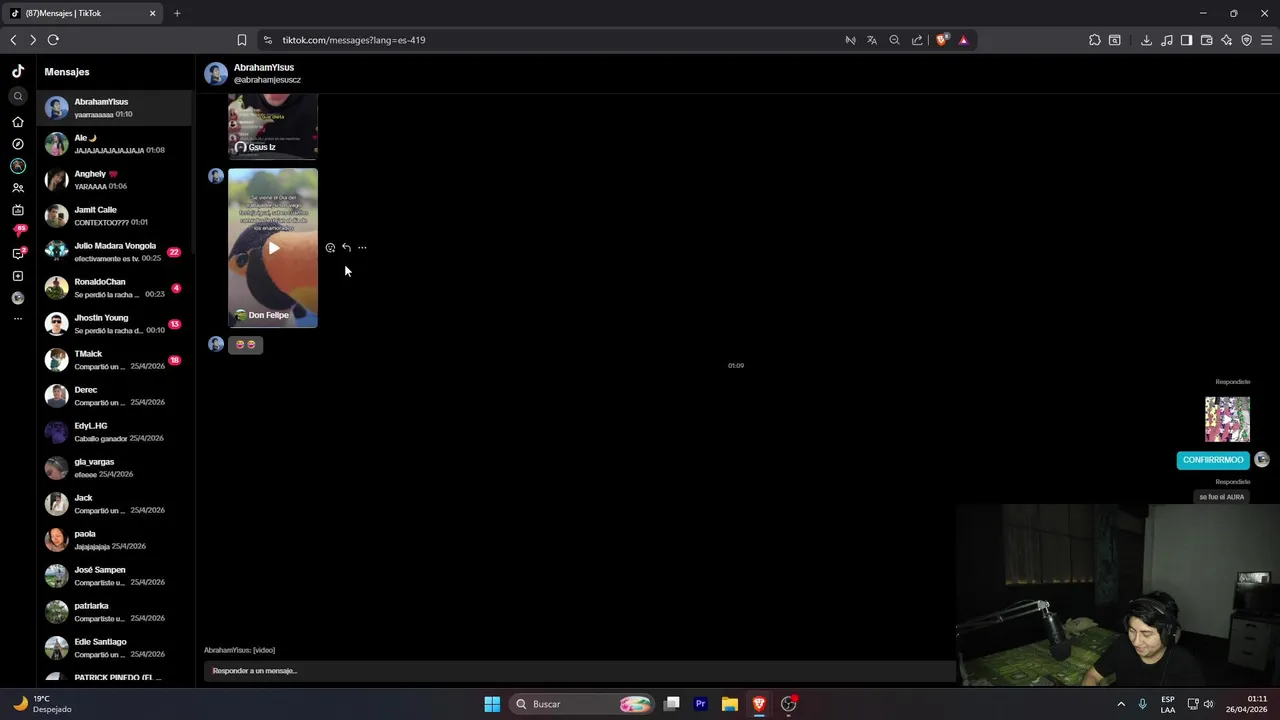Screen dimensions: 1280x720
Task: Open Jhostin Young conversation
Action: tap(114, 324)
